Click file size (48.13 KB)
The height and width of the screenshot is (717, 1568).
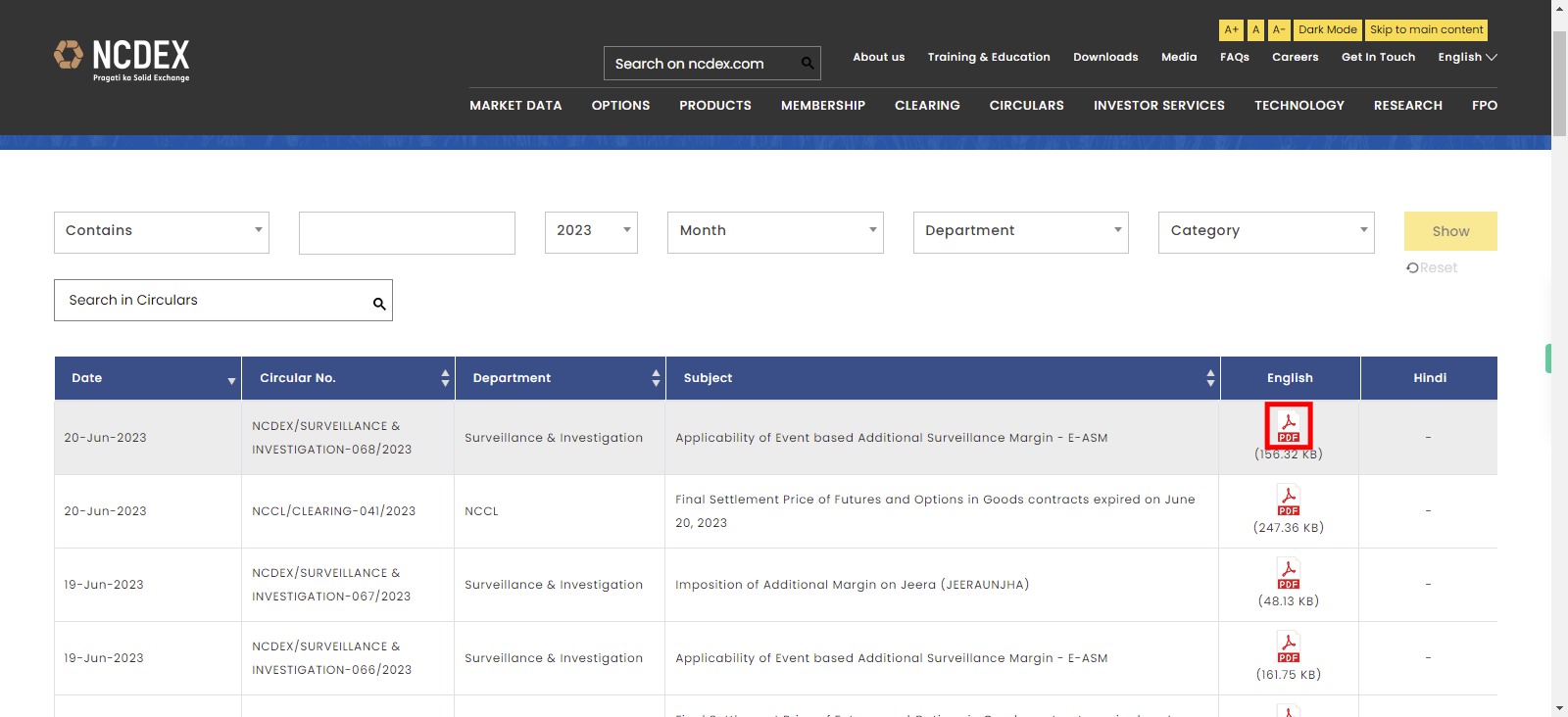(1289, 601)
